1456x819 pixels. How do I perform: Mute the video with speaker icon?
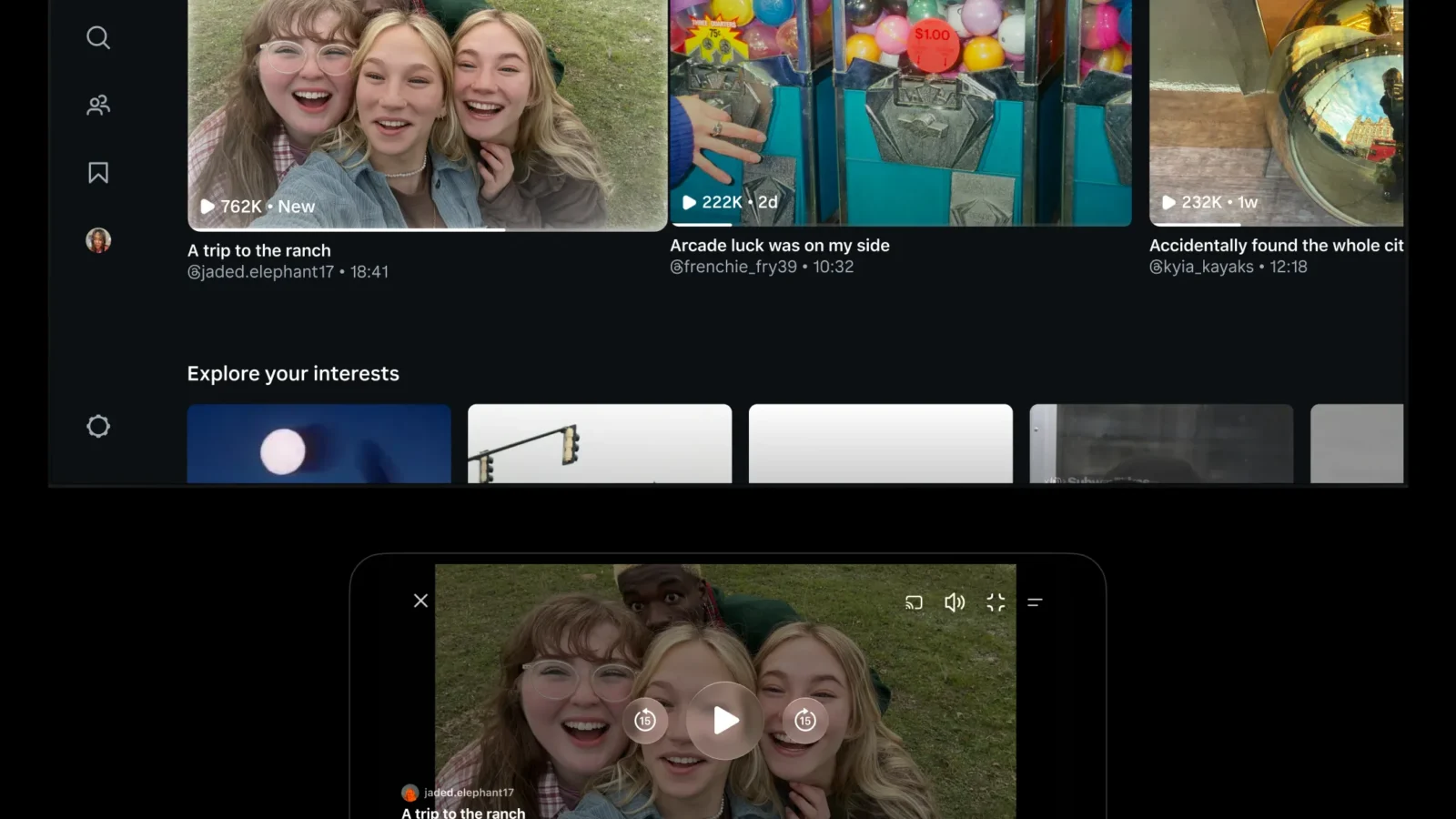pyautogui.click(x=955, y=602)
